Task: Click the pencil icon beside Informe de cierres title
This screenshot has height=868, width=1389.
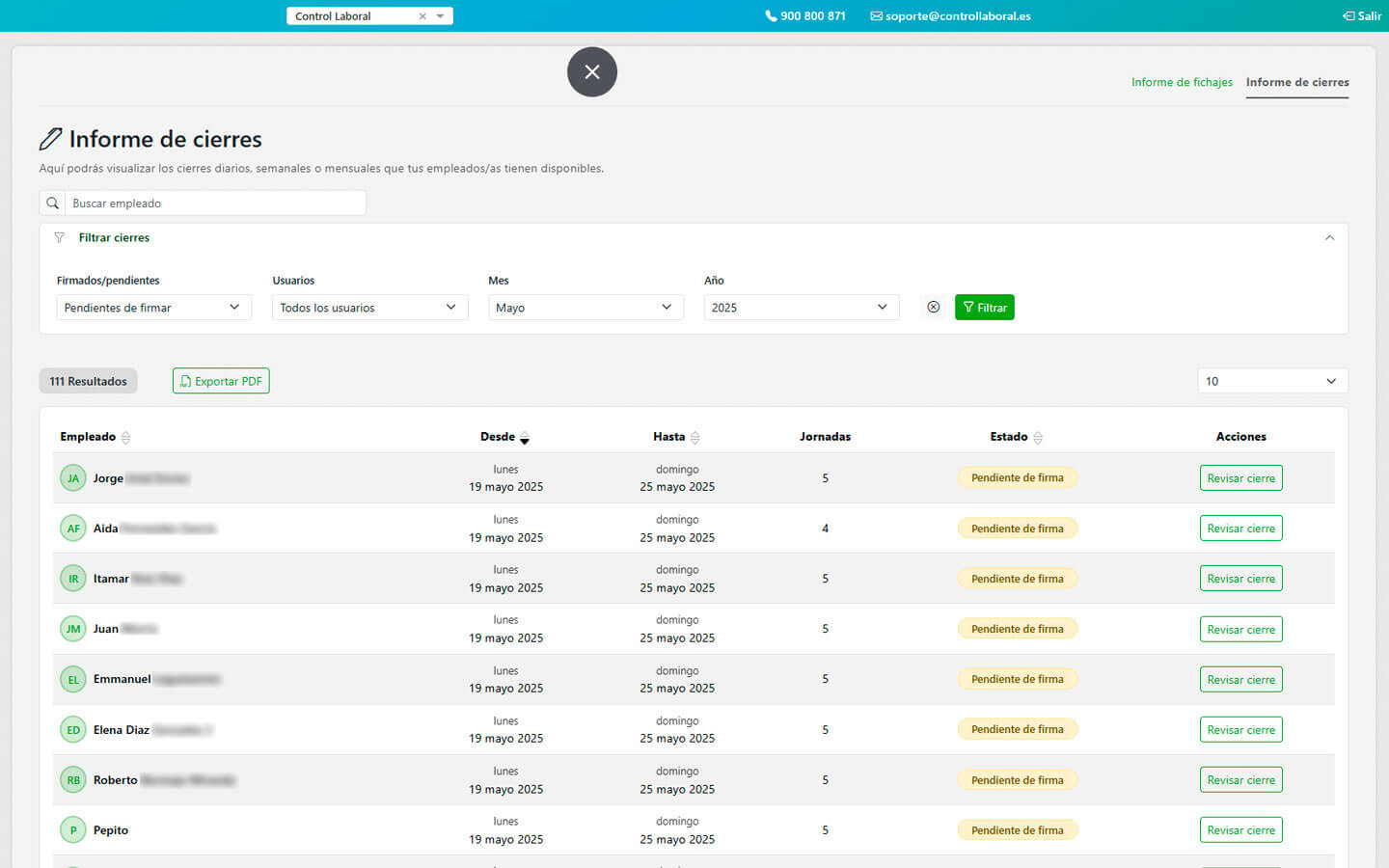Action: pos(50,140)
